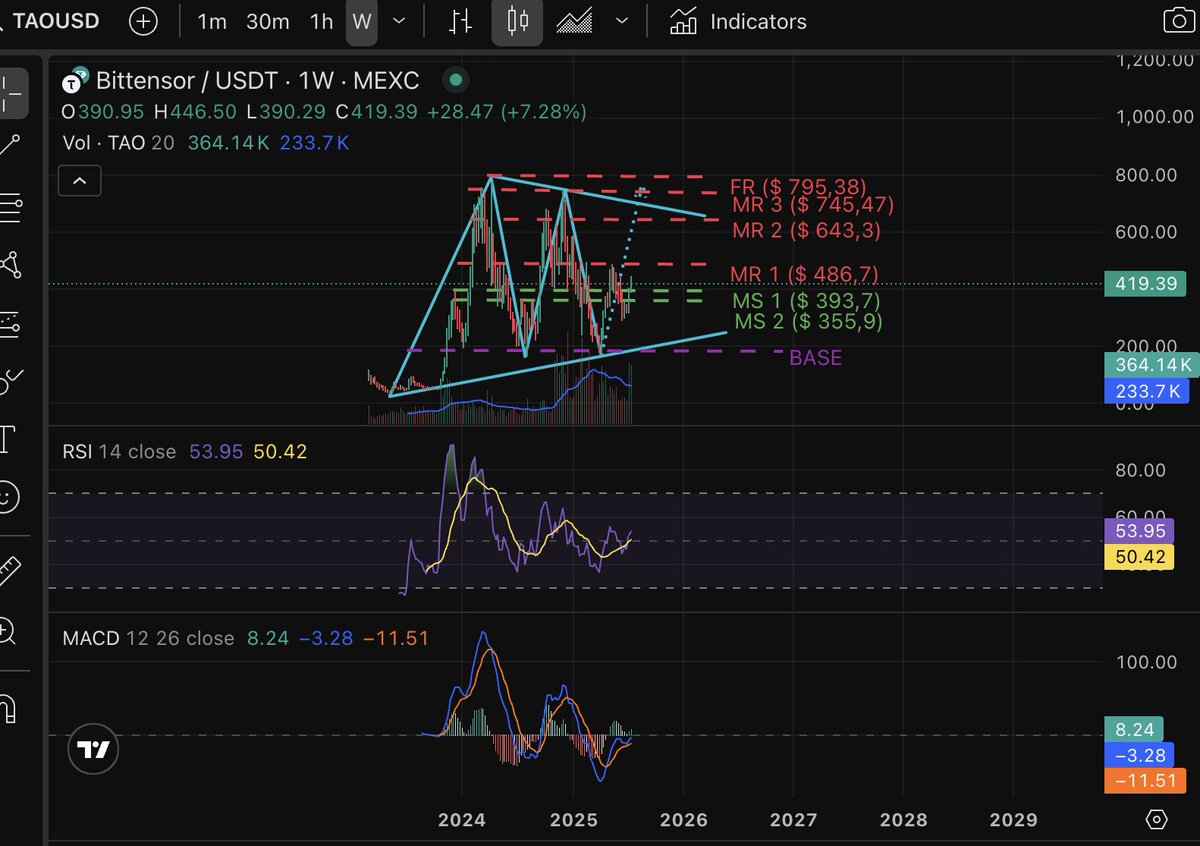Toggle the magnet mode tool
Screen dimensions: 1200x846
[8, 708]
